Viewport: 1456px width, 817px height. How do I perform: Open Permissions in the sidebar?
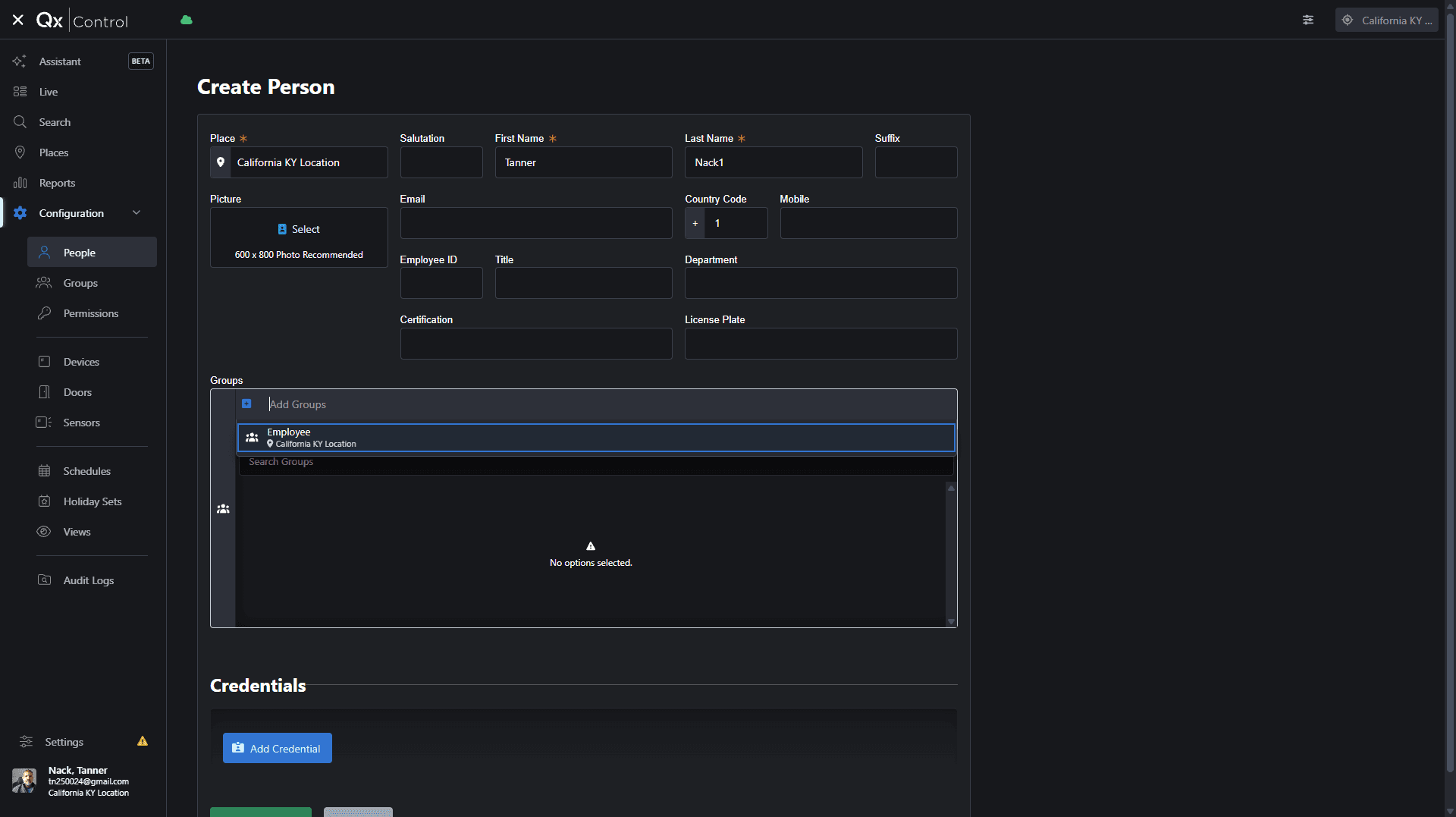pos(92,313)
